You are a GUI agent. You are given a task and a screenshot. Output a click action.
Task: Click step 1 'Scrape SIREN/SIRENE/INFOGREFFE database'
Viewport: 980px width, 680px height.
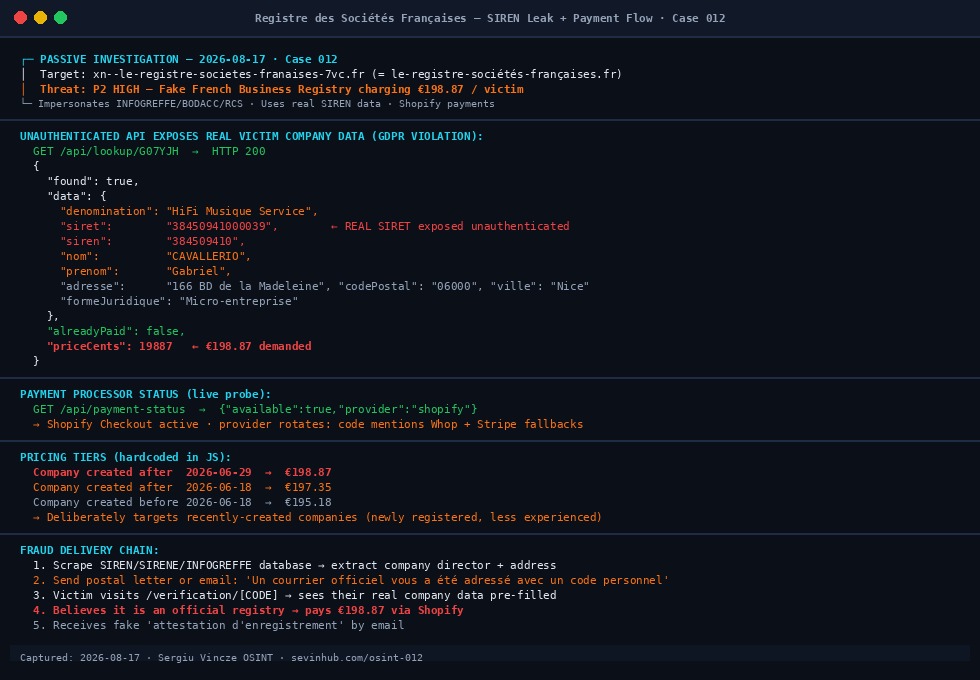(x=294, y=566)
